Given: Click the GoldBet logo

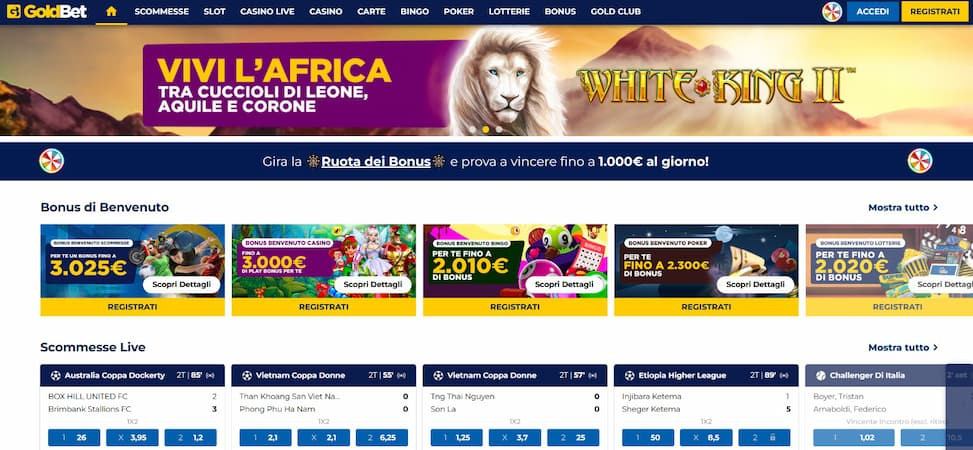Looking at the screenshot, I should (47, 11).
